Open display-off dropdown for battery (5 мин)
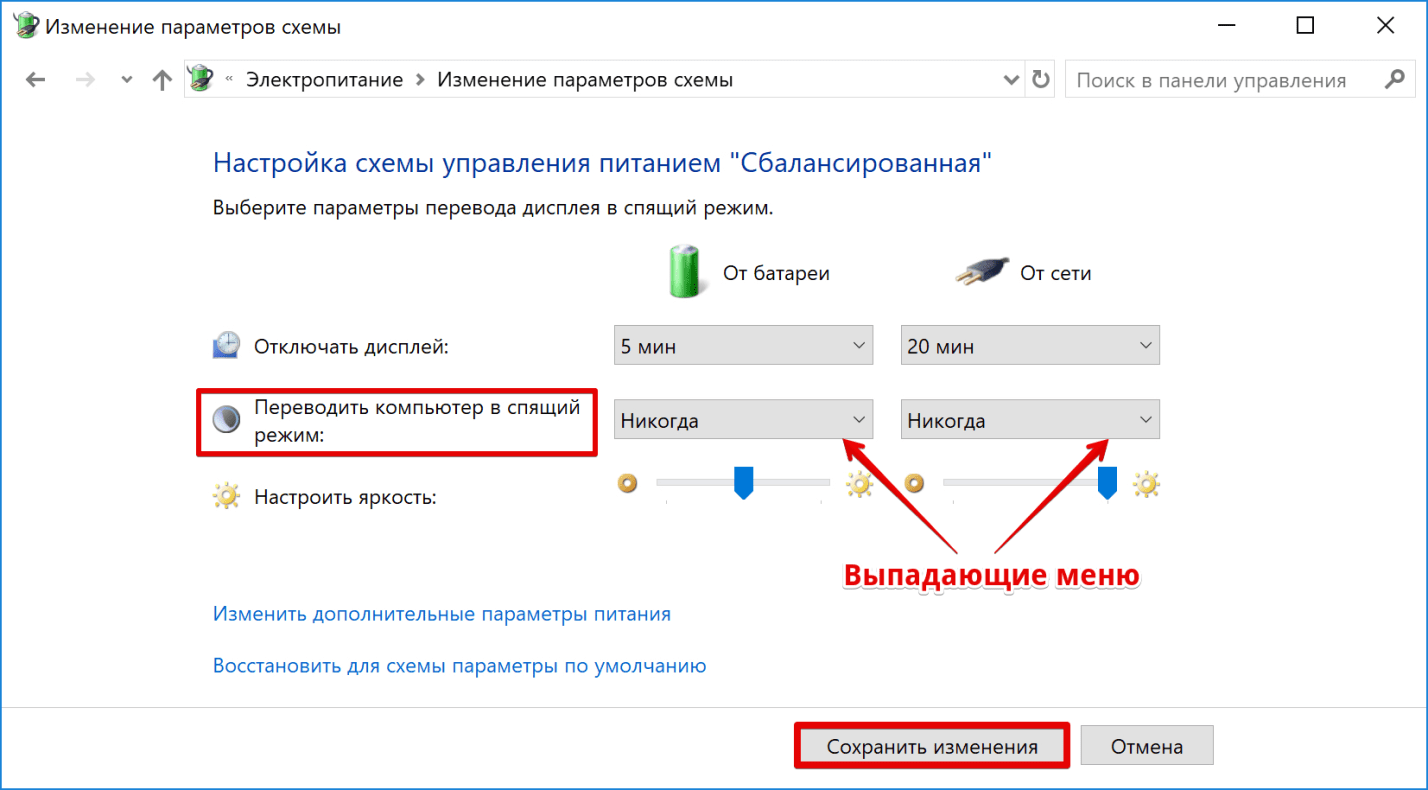1428x790 pixels. click(743, 346)
